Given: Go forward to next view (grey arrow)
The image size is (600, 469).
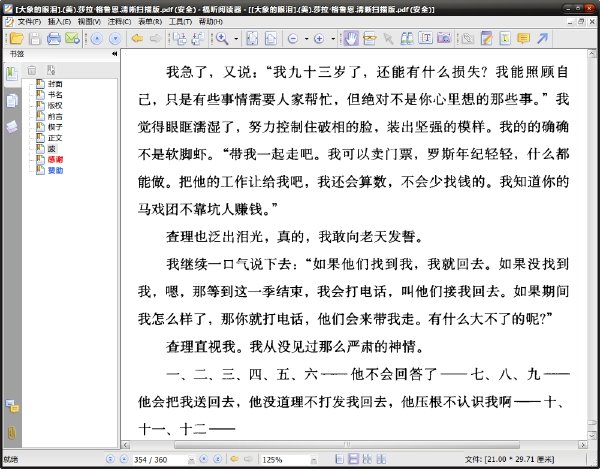Looking at the screenshot, I should click(155, 39).
